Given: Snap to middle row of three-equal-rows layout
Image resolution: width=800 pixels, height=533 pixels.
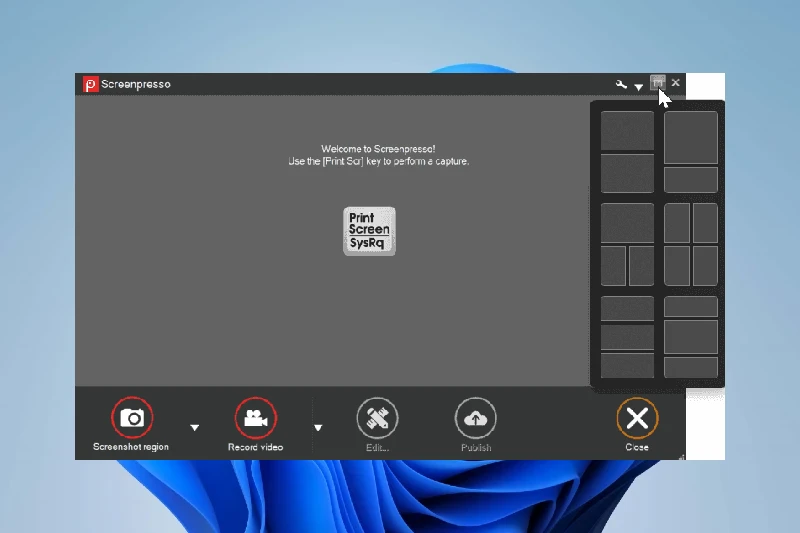Looking at the screenshot, I should (627, 337).
